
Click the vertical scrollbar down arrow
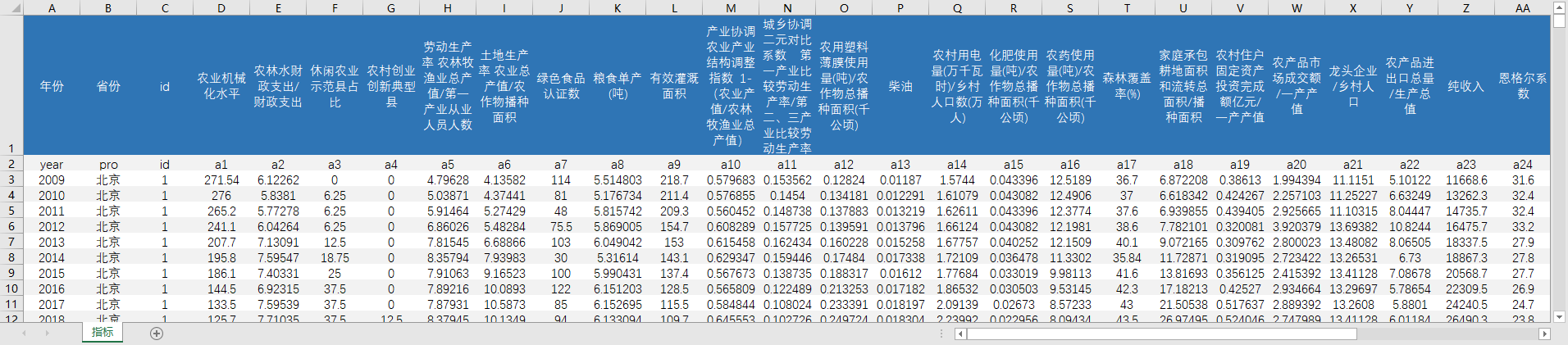(x=1560, y=316)
